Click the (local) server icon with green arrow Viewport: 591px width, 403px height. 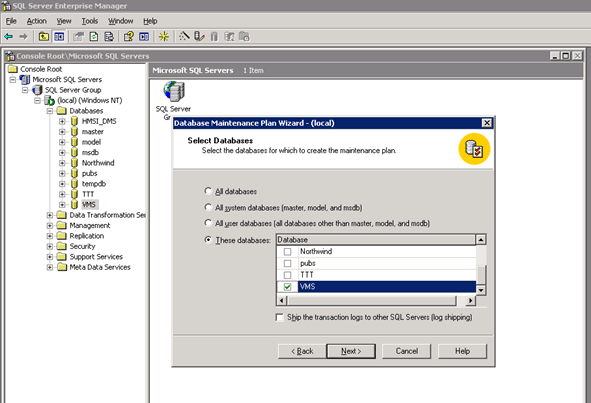pos(49,100)
